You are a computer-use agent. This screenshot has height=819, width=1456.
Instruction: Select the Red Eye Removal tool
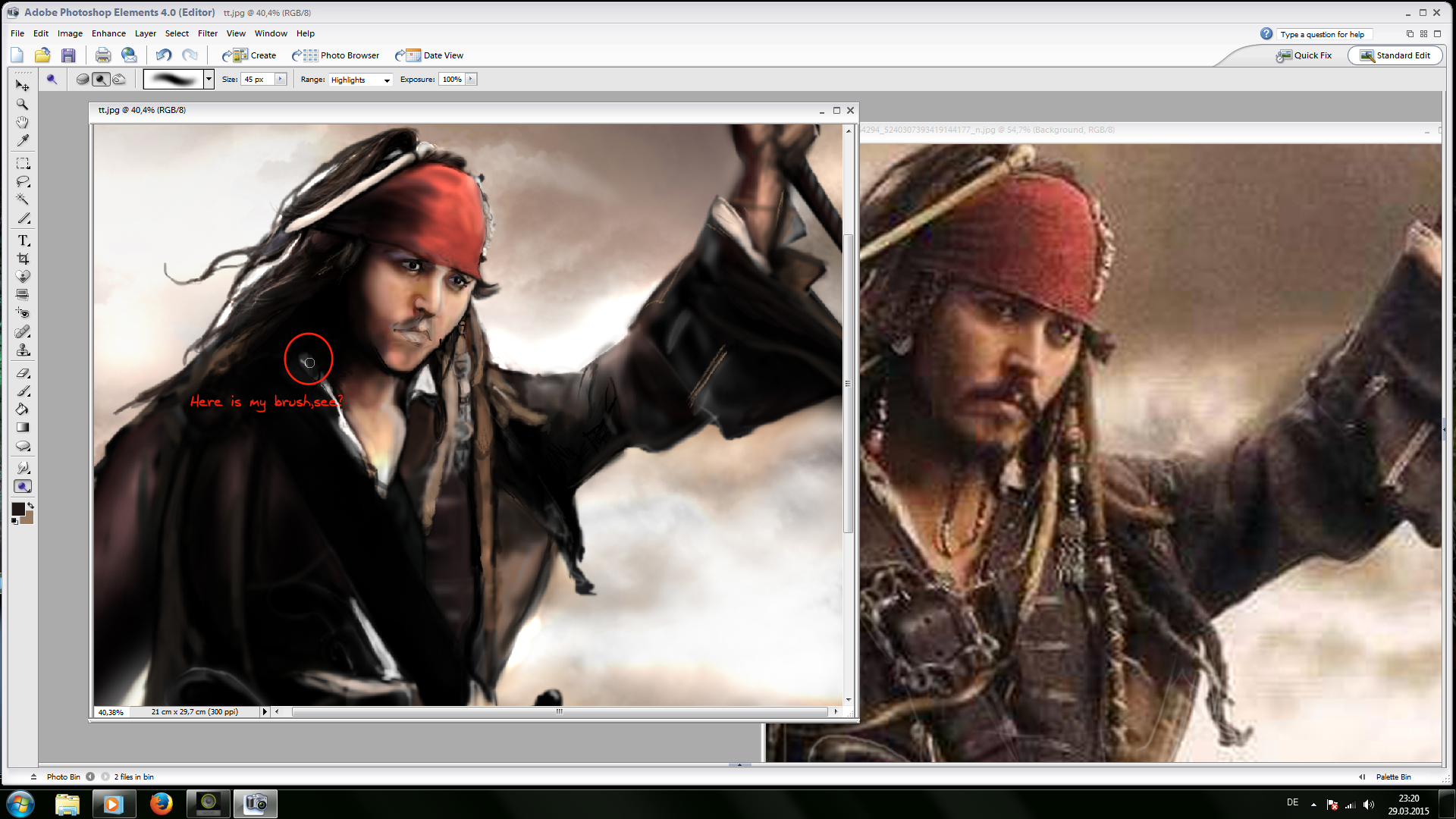pos(23,312)
